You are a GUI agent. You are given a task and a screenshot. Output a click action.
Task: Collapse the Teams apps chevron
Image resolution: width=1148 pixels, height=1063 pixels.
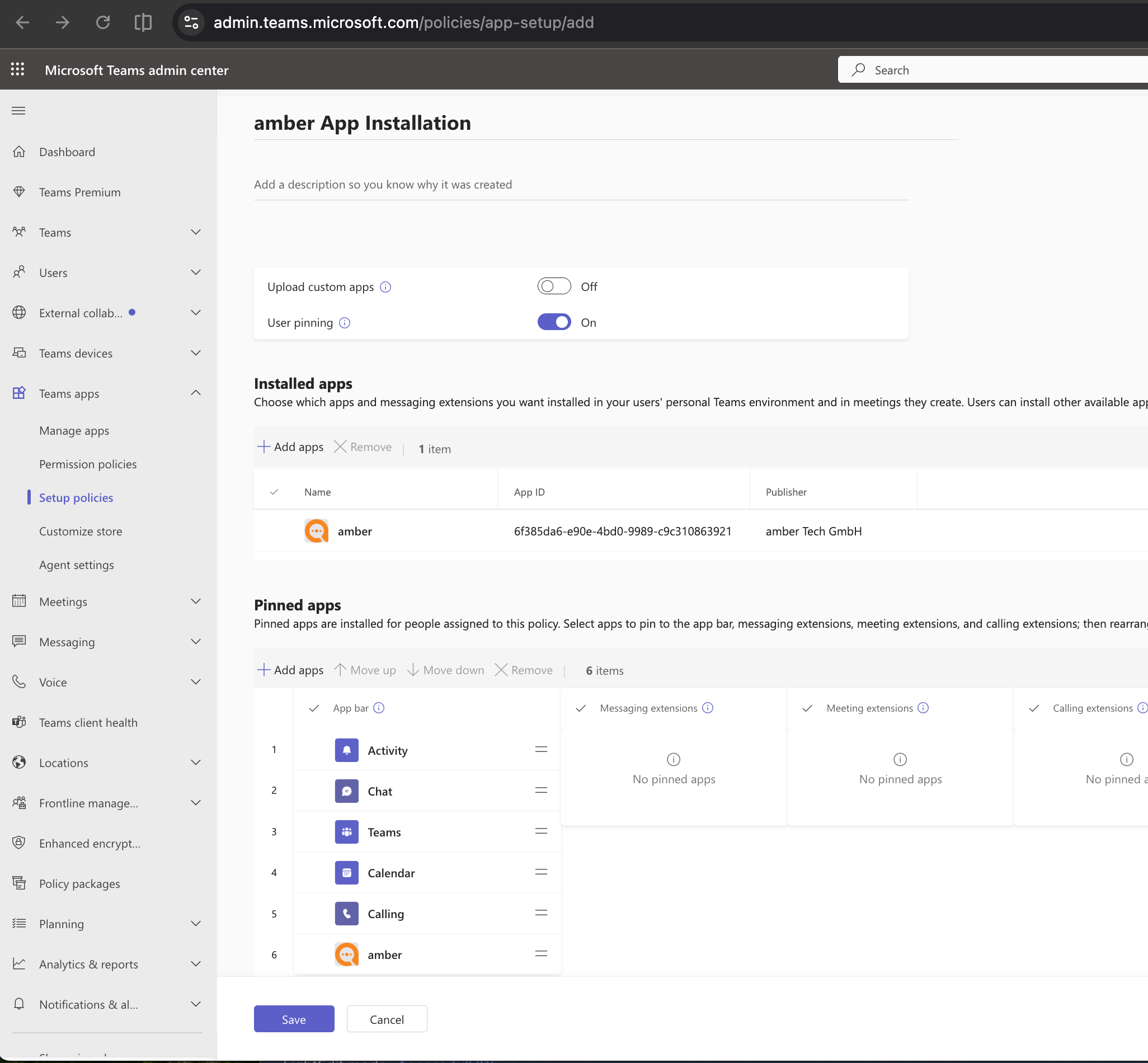(196, 393)
